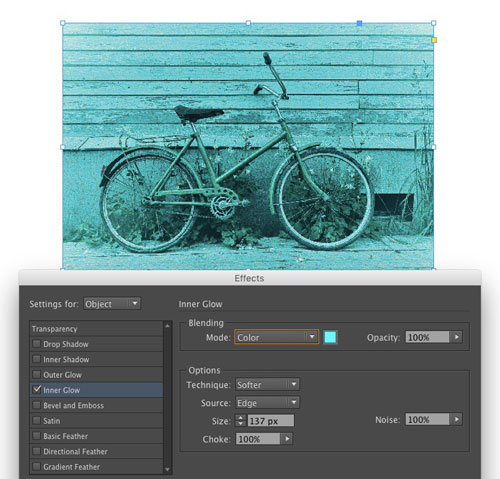Click the yellow live corners handle on frame
This screenshot has height=479, width=500.
coord(434,40)
